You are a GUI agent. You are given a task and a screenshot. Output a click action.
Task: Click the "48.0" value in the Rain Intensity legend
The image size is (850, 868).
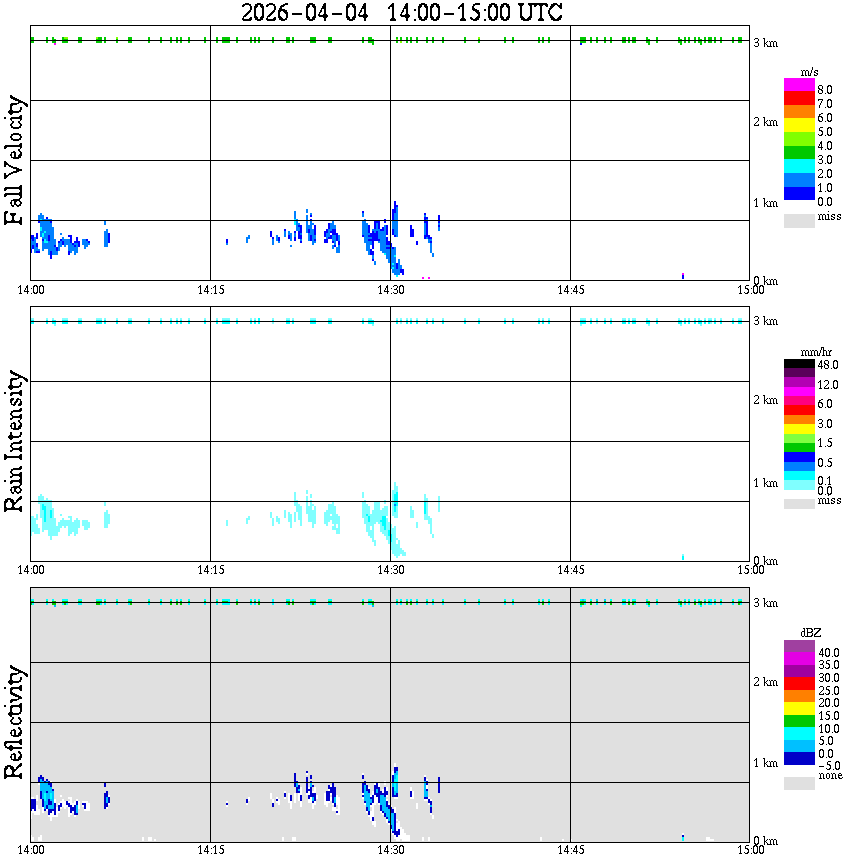828,365
